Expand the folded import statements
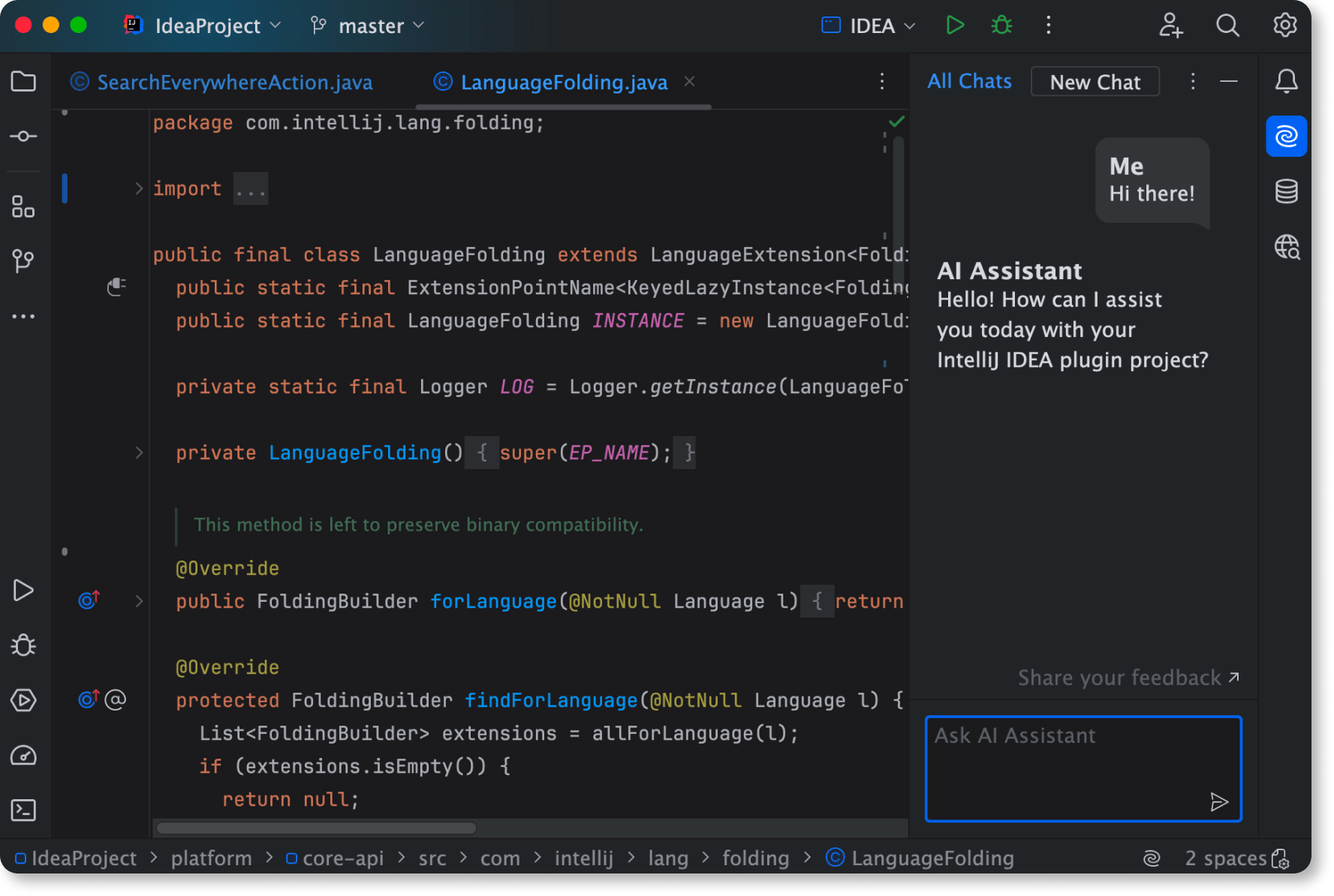Screen dimensions: 1334x896 (139, 188)
